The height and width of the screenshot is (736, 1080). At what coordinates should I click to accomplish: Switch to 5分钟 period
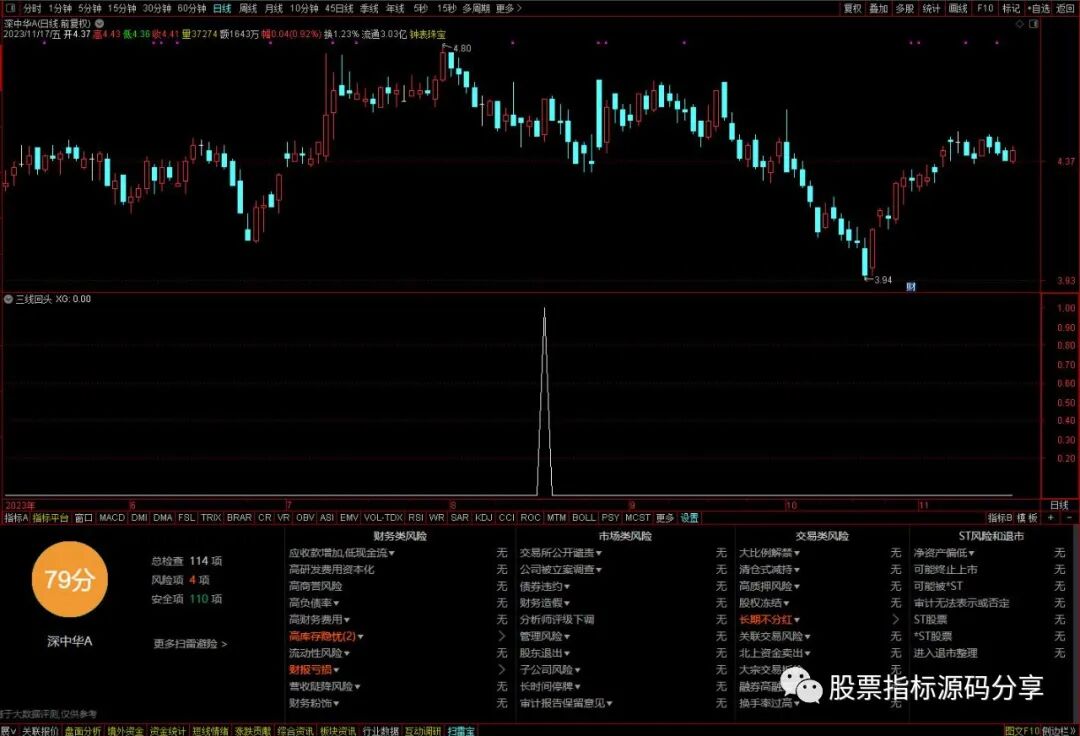point(90,8)
